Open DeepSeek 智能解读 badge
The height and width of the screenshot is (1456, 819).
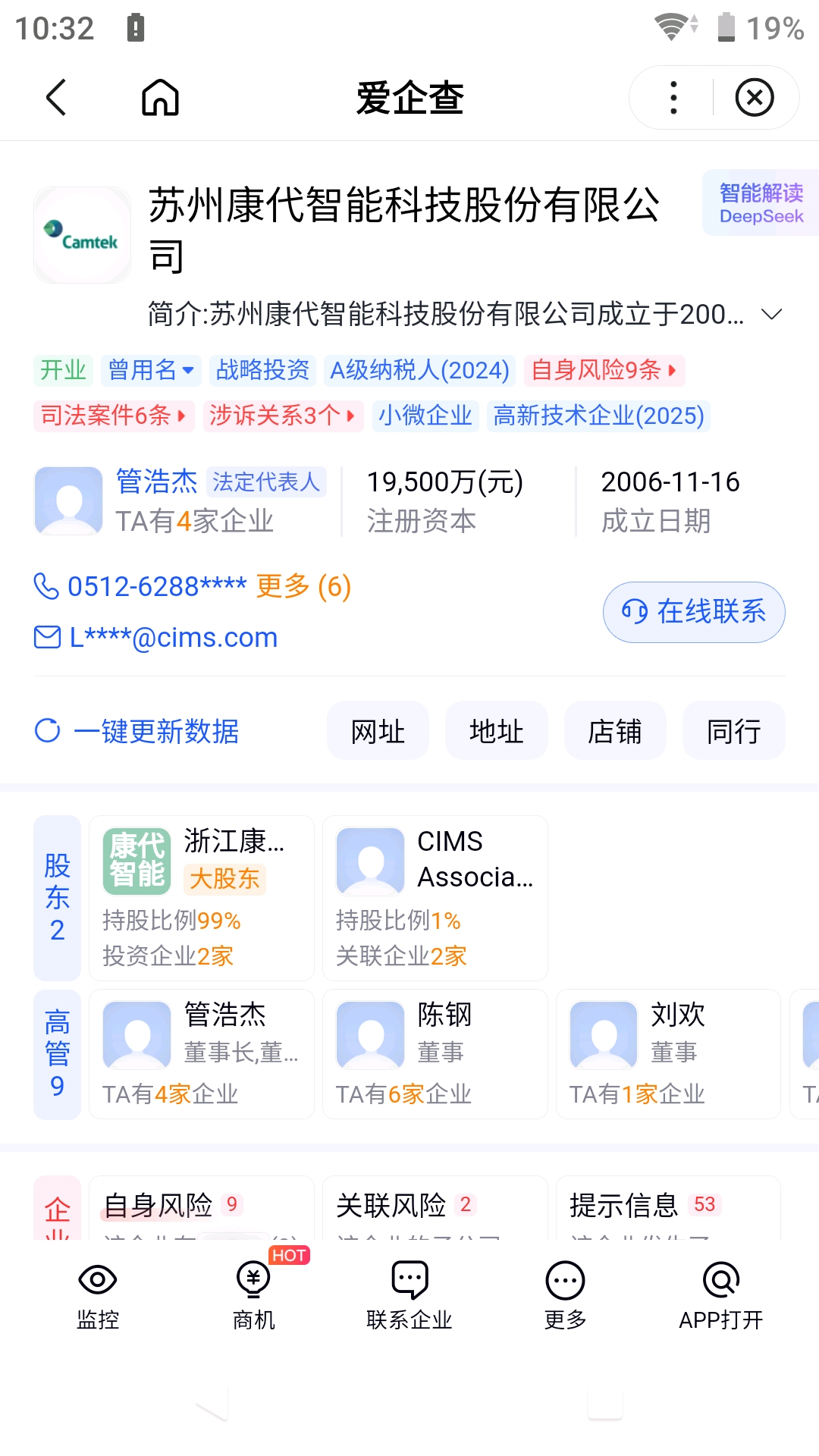point(761,203)
